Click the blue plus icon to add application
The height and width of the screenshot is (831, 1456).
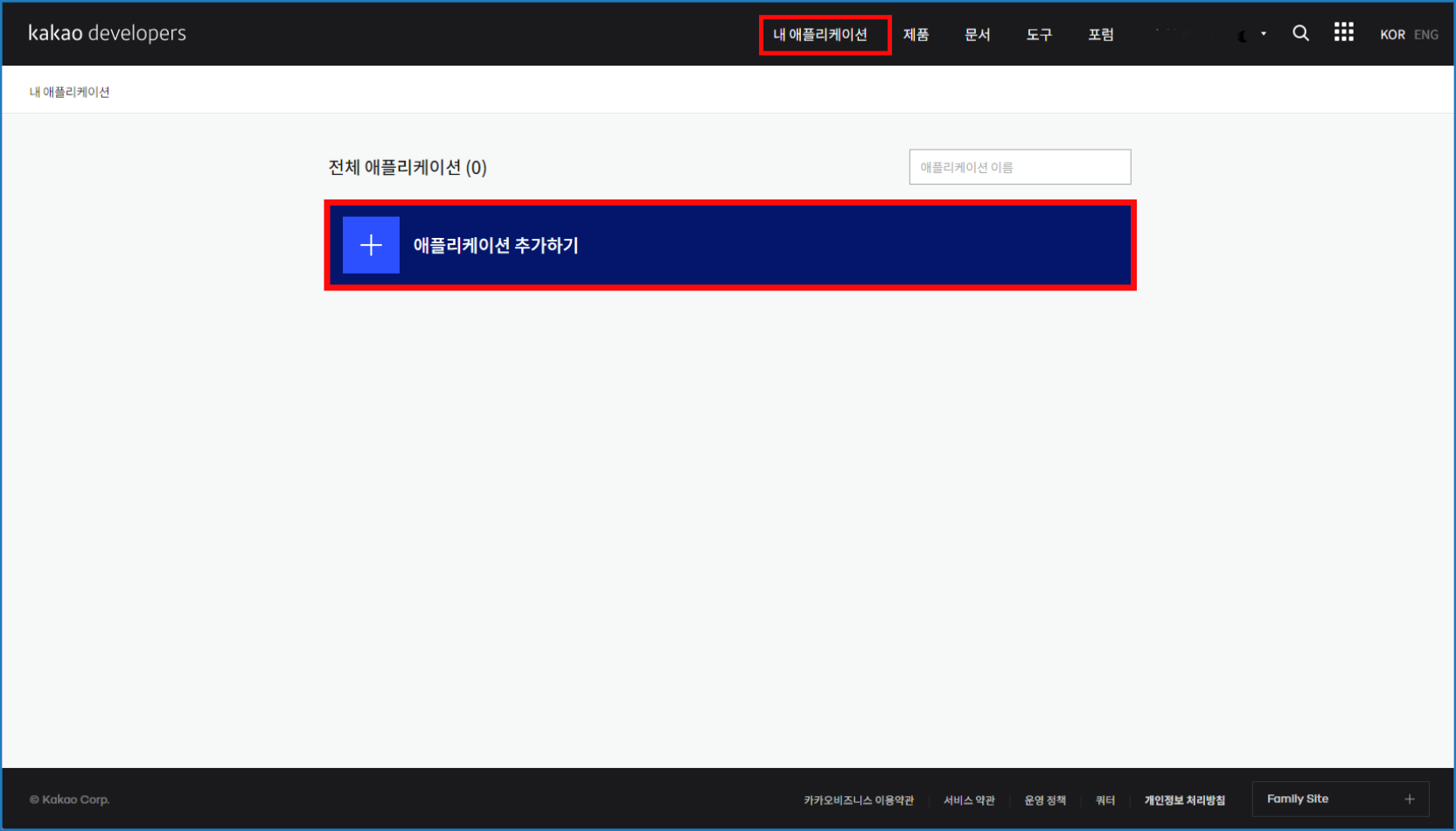[x=371, y=245]
